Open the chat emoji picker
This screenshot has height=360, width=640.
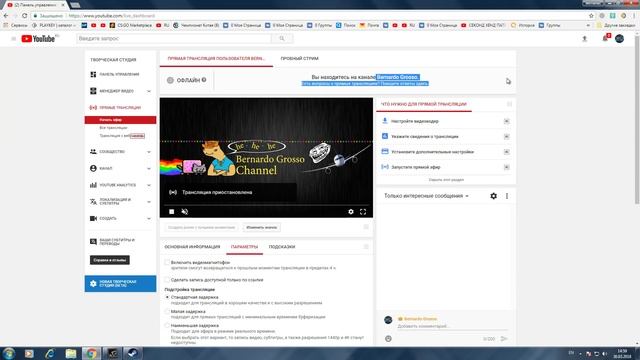(388, 338)
